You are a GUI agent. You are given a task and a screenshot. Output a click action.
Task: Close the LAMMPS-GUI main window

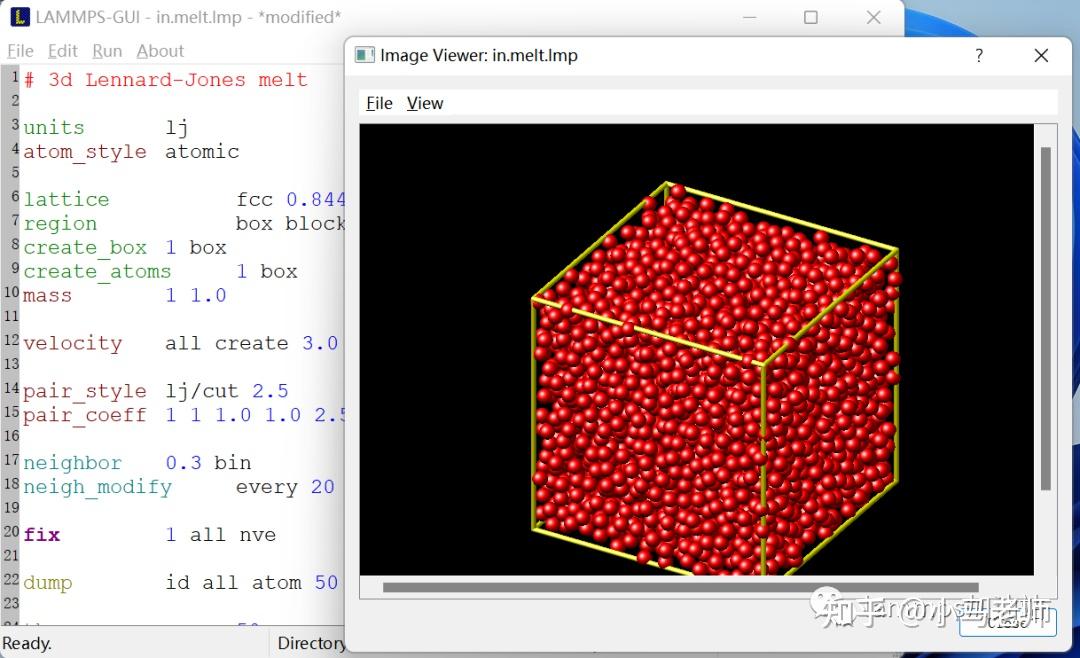pyautogui.click(x=873, y=17)
